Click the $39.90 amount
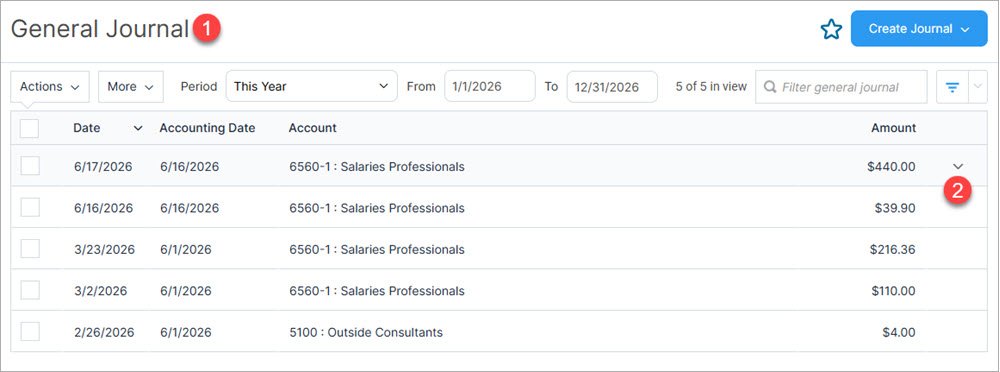The height and width of the screenshot is (372, 1000). coord(895,208)
